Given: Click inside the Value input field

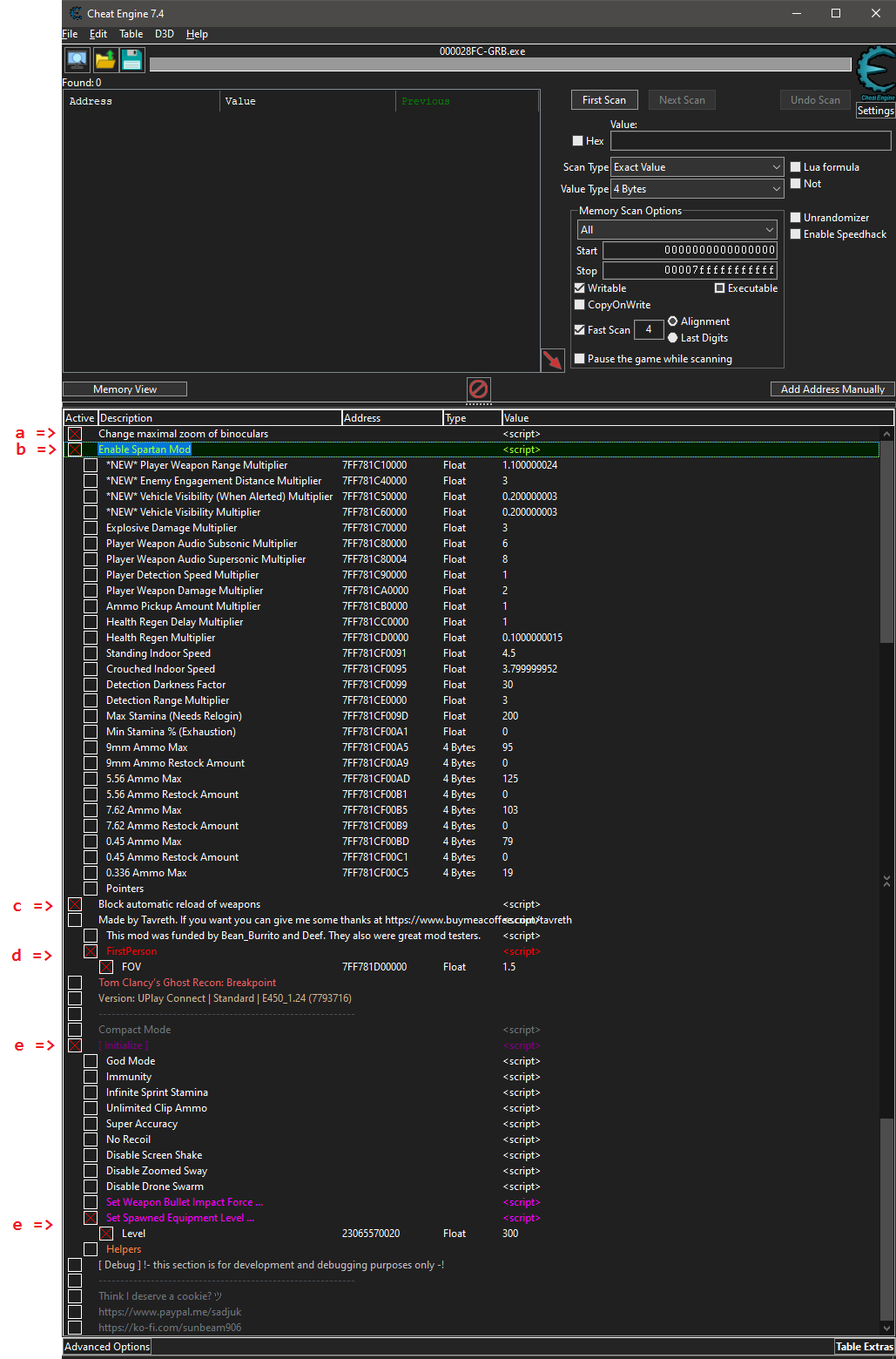Looking at the screenshot, I should tap(749, 140).
